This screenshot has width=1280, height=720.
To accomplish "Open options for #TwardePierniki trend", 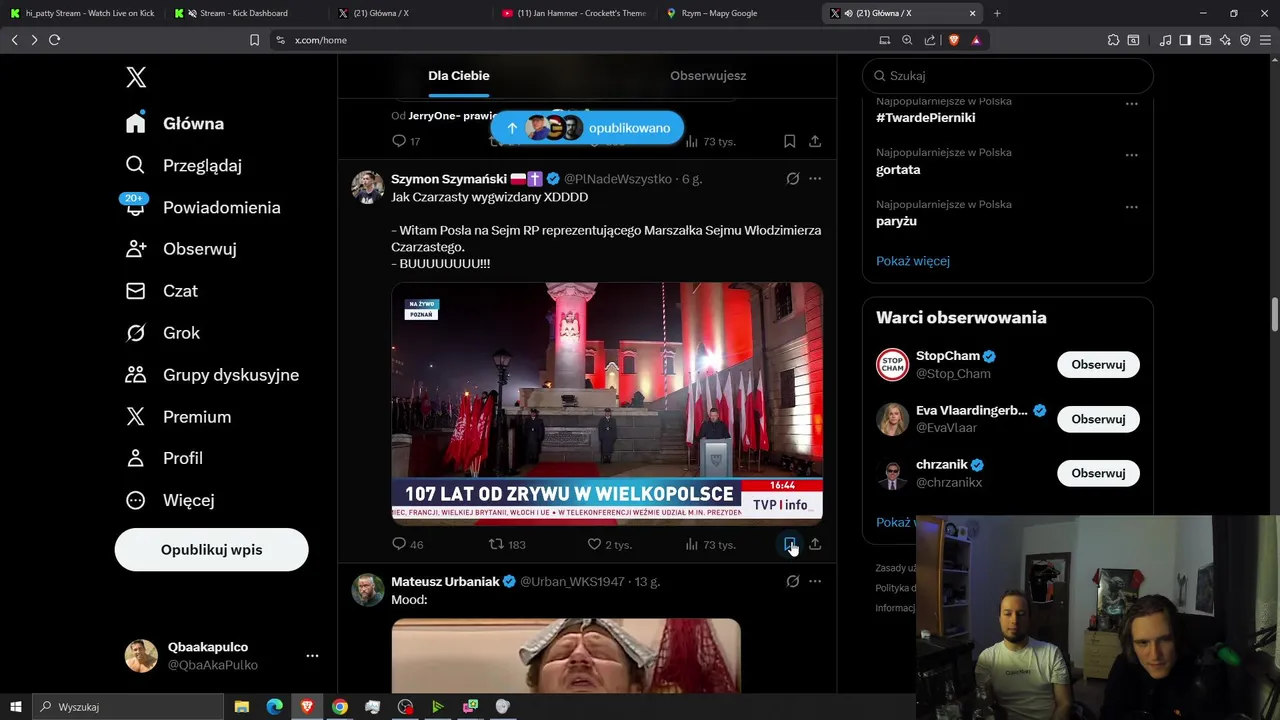I will pos(1132,103).
